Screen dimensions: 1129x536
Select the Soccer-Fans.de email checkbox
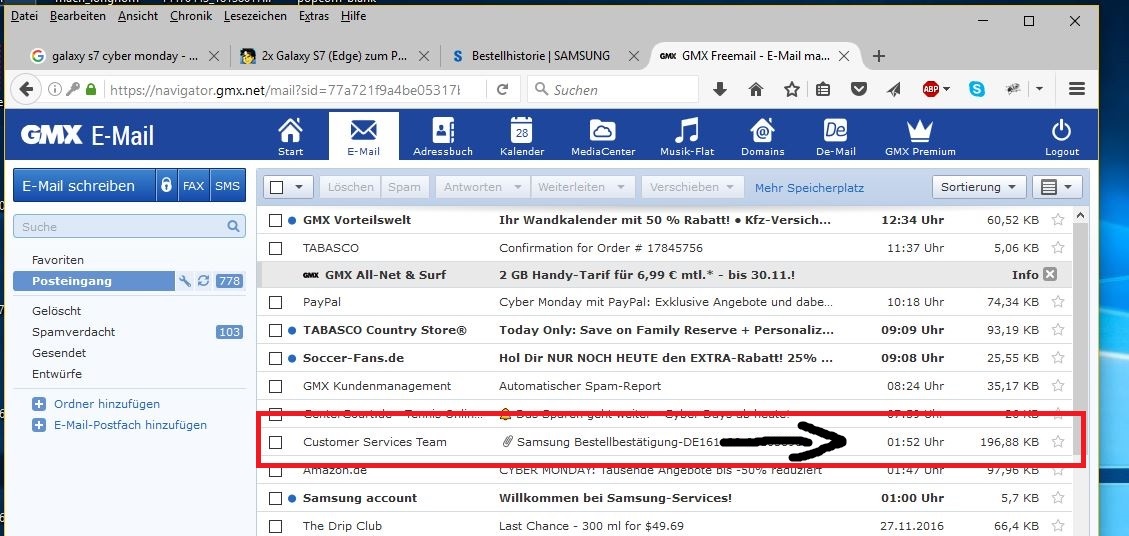[275, 359]
